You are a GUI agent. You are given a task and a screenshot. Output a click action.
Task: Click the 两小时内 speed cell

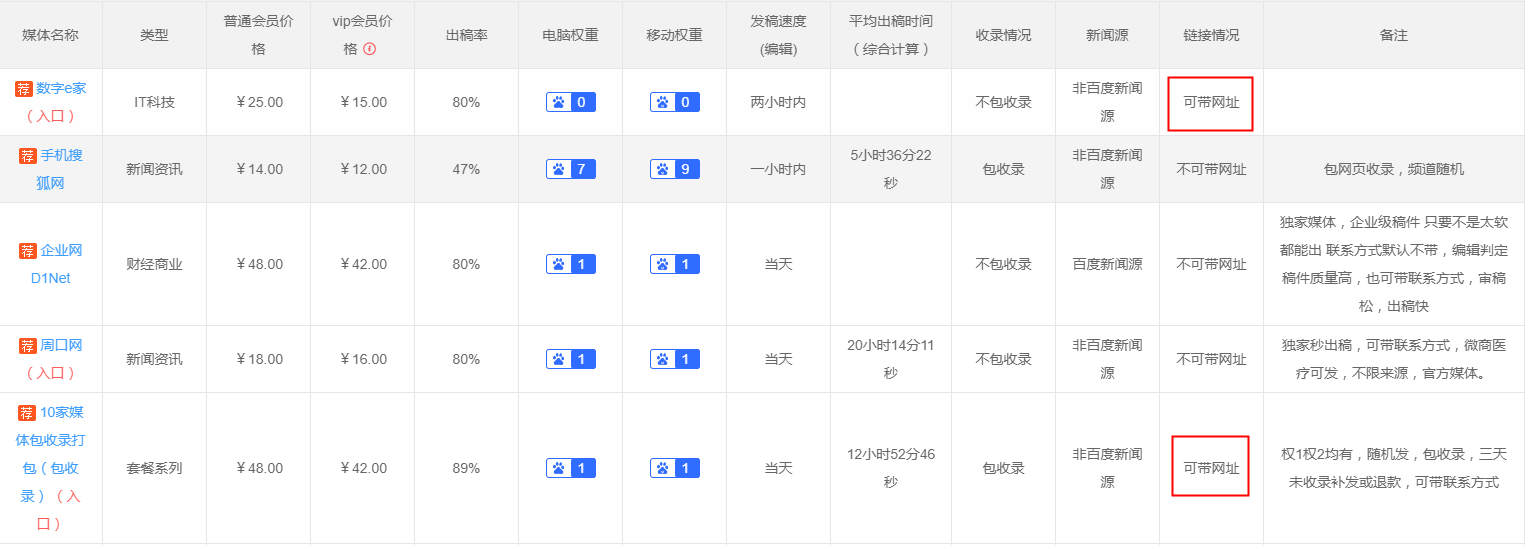point(778,102)
